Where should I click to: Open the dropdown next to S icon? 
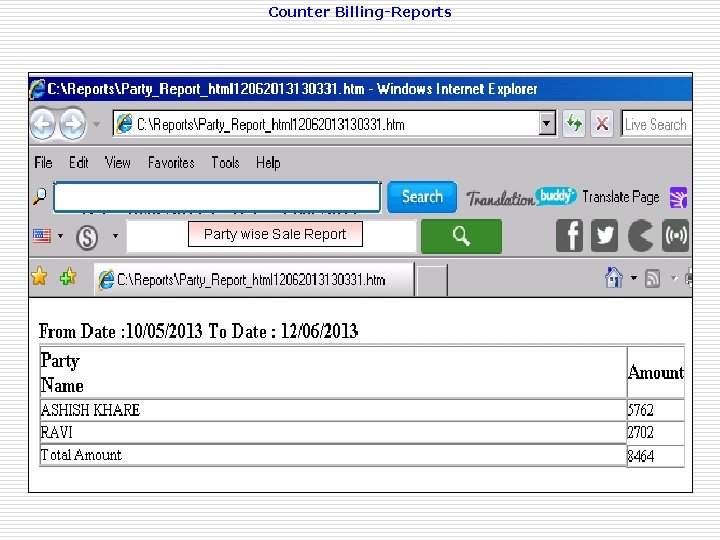coord(115,236)
